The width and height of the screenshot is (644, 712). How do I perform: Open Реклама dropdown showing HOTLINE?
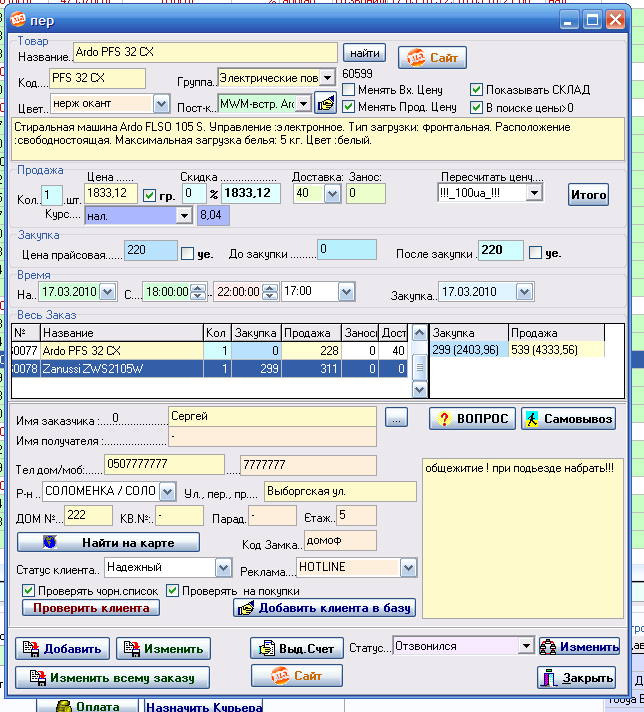tap(407, 568)
